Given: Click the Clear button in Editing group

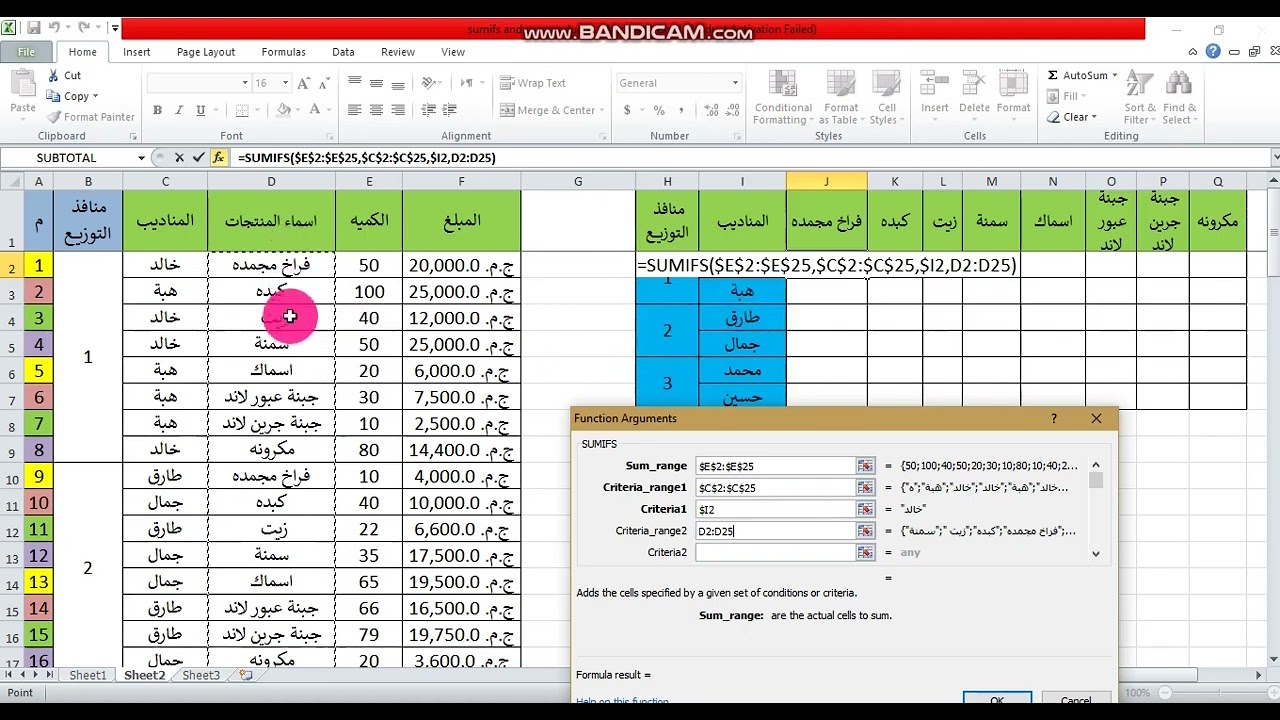Looking at the screenshot, I should pos(1071,117).
